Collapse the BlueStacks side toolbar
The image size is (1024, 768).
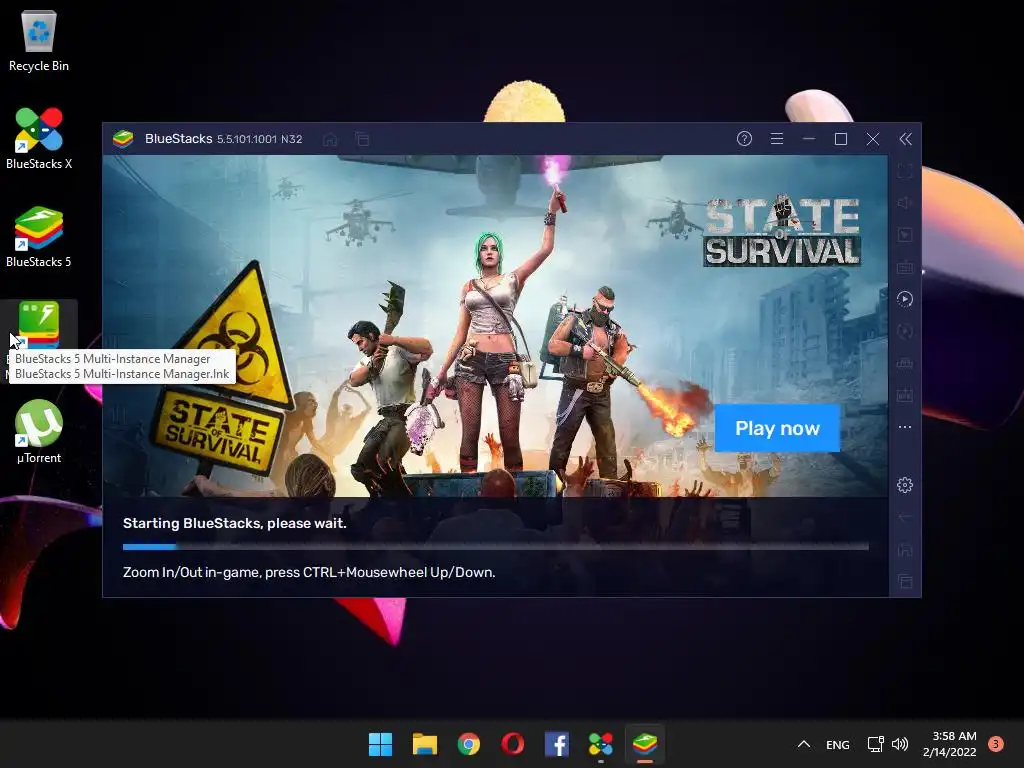[905, 138]
